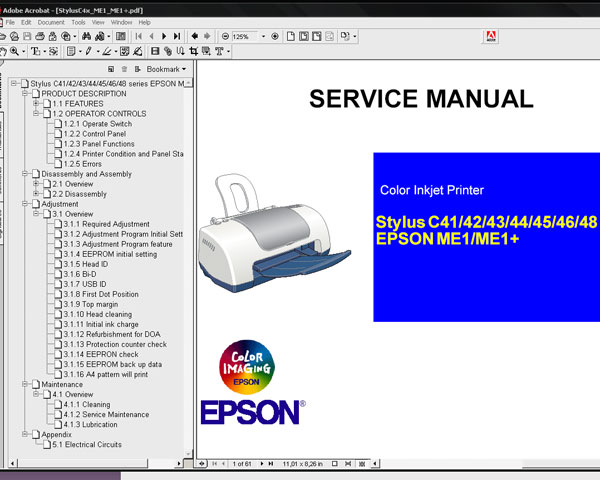Viewport: 600px width, 480px height.
Task: Jump to last page via toolbar
Action: (x=177, y=36)
